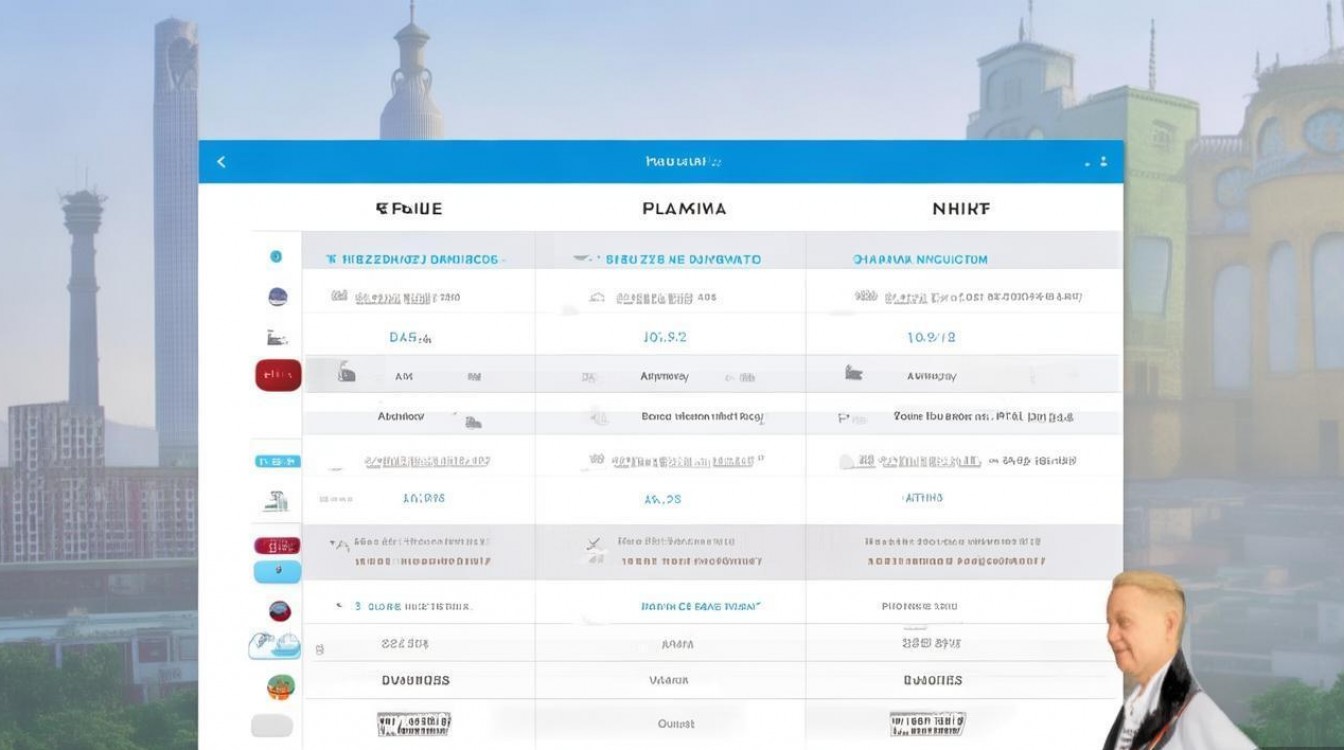Click the red rounded sidebar button
The width and height of the screenshot is (1344, 750).
[278, 375]
